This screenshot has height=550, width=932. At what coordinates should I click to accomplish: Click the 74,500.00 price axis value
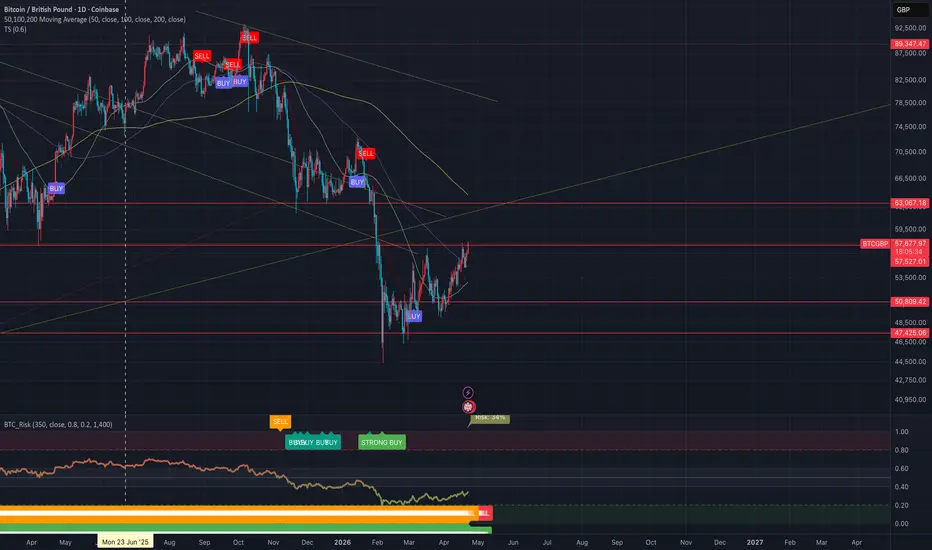tap(910, 127)
